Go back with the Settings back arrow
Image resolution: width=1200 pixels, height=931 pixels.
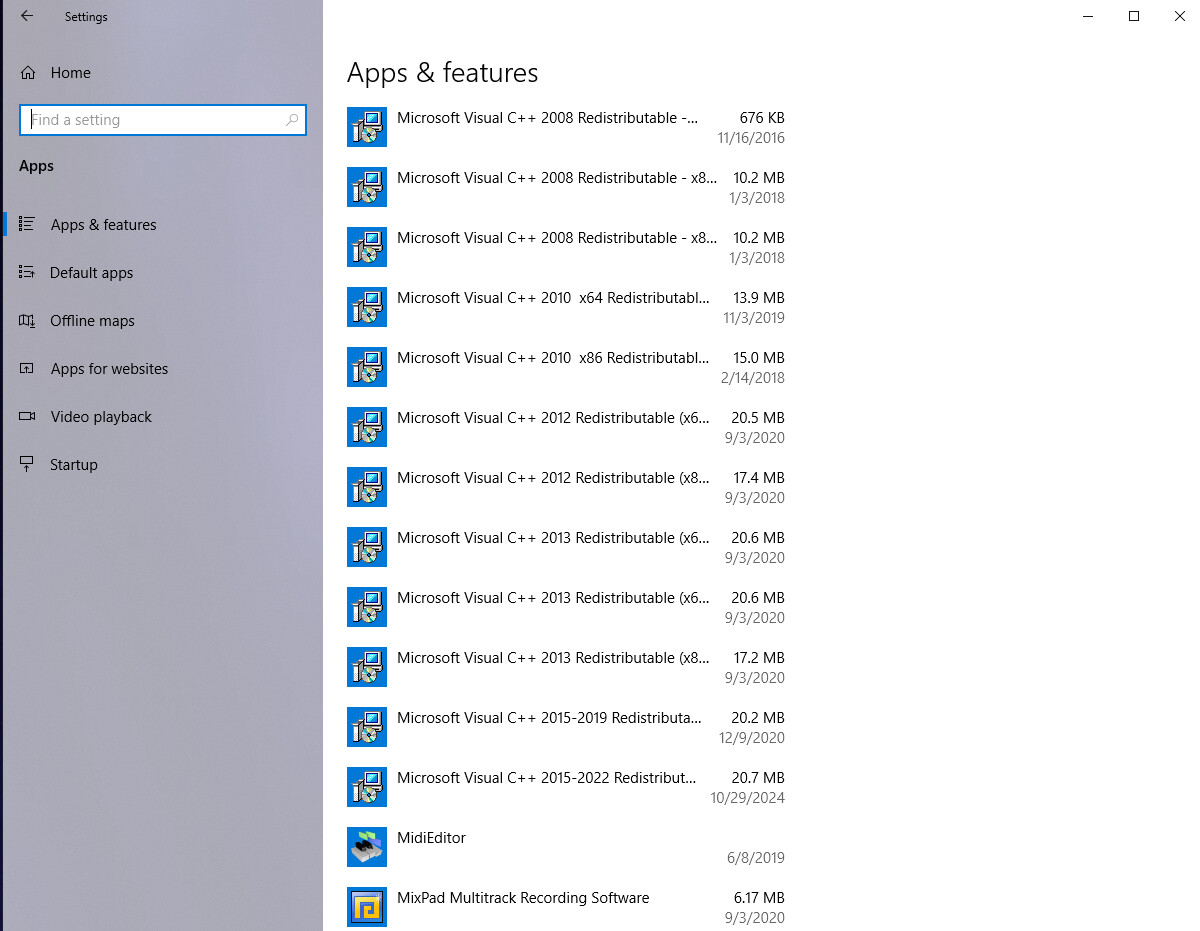click(27, 16)
